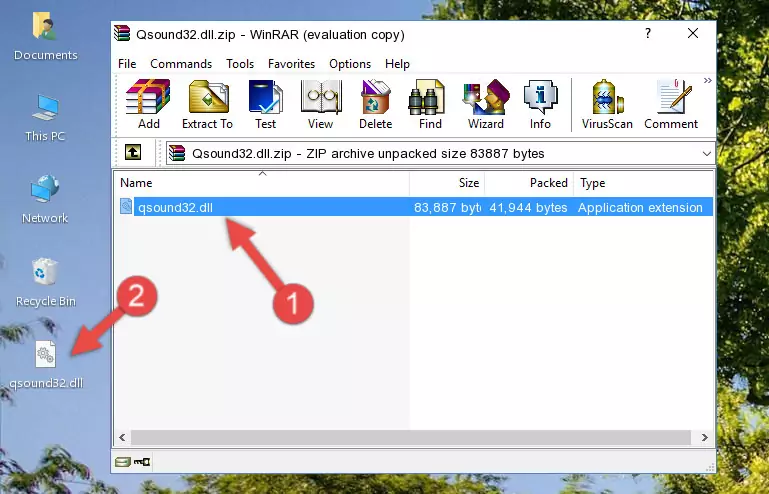769x494 pixels.
Task: Open the Find binoculars tool
Action: [x=430, y=104]
